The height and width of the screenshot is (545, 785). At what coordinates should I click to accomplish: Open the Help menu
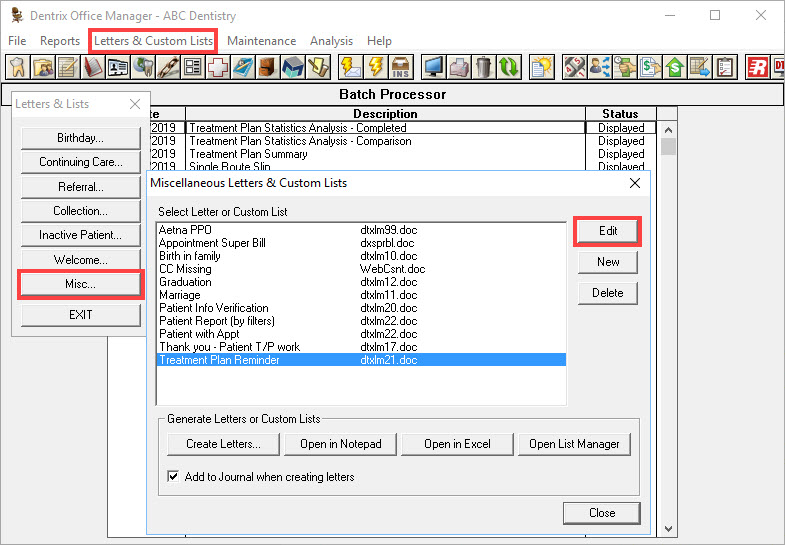coord(379,41)
